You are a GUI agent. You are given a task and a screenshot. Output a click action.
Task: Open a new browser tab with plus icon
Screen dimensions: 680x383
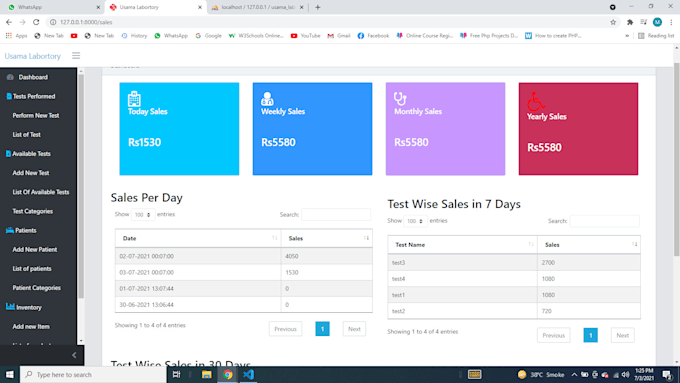coord(317,7)
